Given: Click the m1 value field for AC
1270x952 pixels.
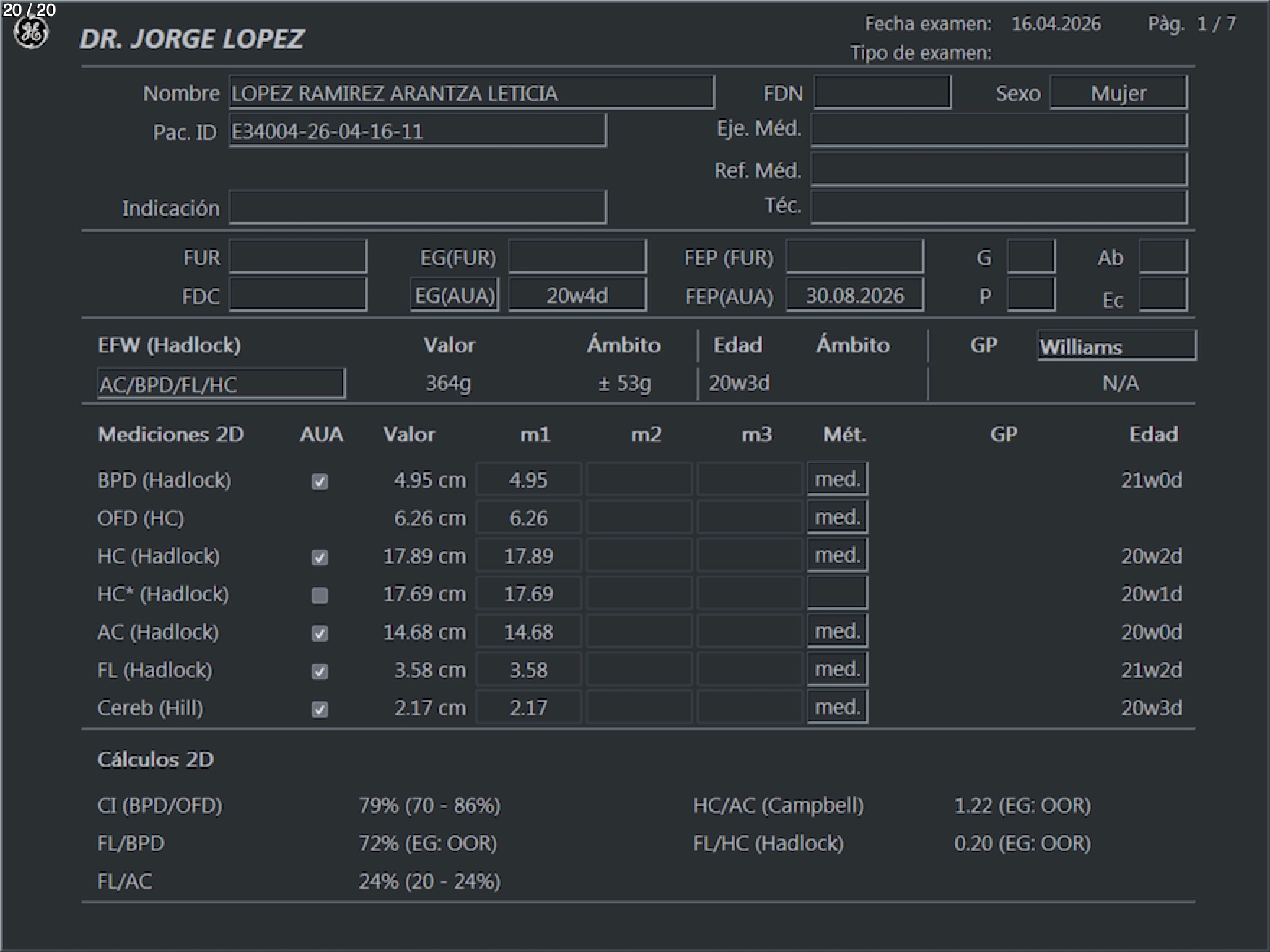Looking at the screenshot, I should click(528, 633).
